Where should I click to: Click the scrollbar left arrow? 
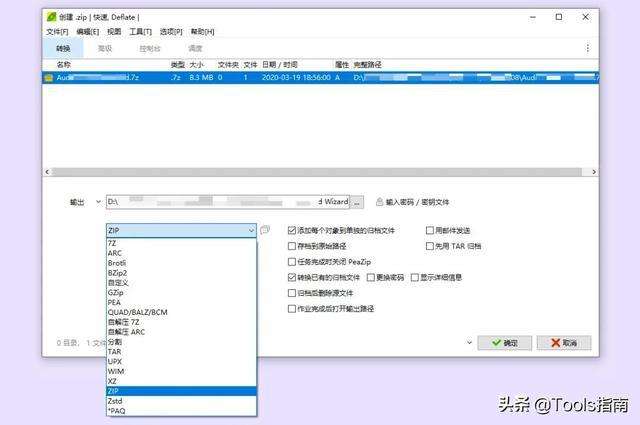[x=47, y=172]
